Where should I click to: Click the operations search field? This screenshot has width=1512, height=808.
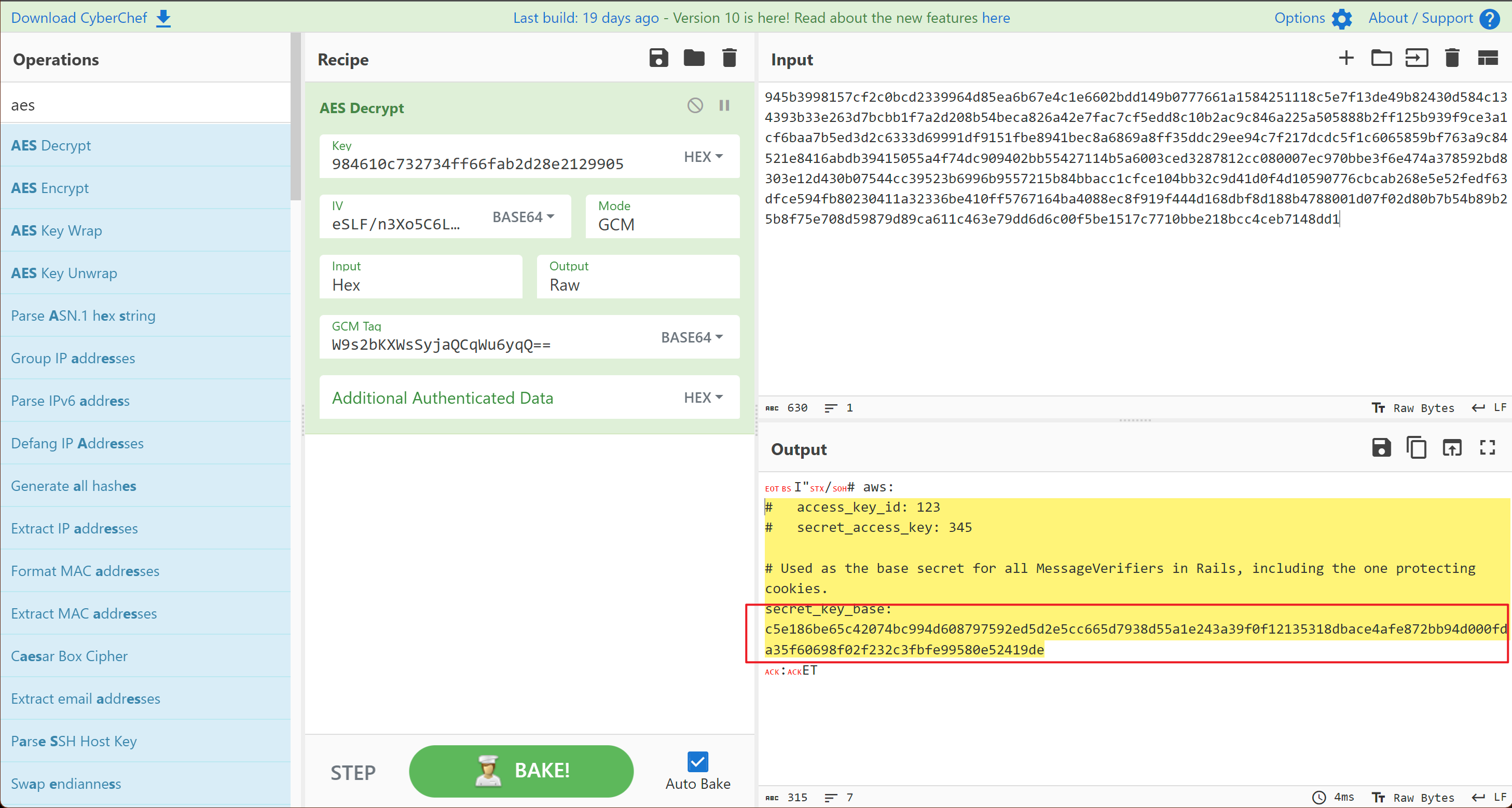click(145, 105)
